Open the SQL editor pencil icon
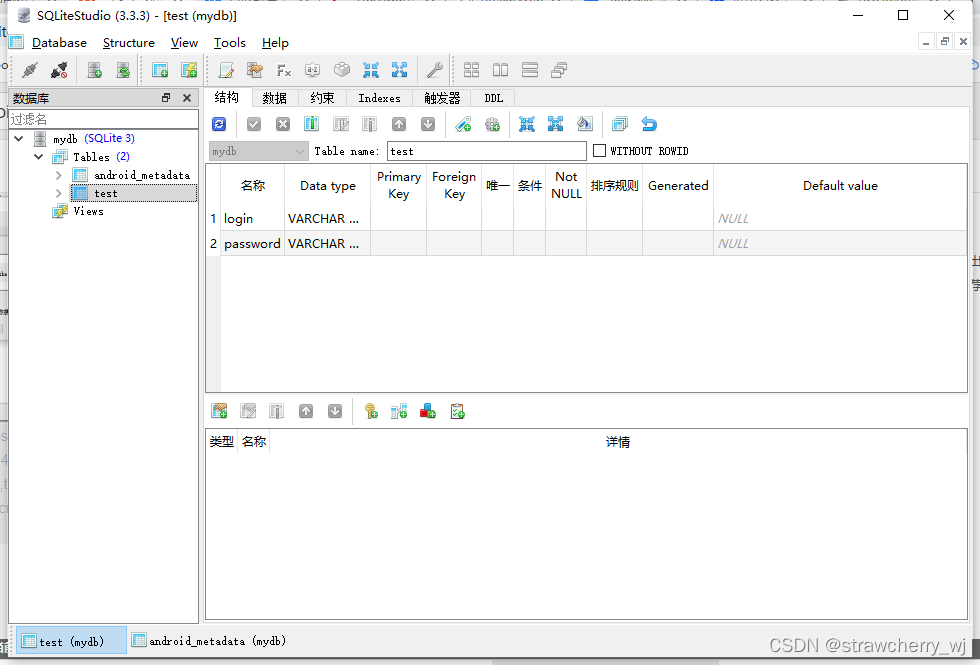The height and width of the screenshot is (665, 980). (x=226, y=70)
